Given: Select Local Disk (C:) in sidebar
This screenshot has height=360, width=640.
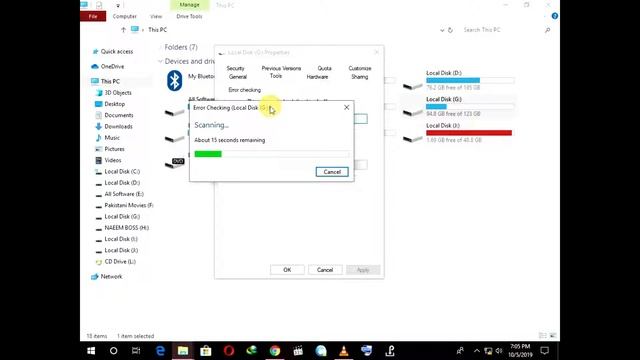Looking at the screenshot, I should pyautogui.click(x=122, y=171).
